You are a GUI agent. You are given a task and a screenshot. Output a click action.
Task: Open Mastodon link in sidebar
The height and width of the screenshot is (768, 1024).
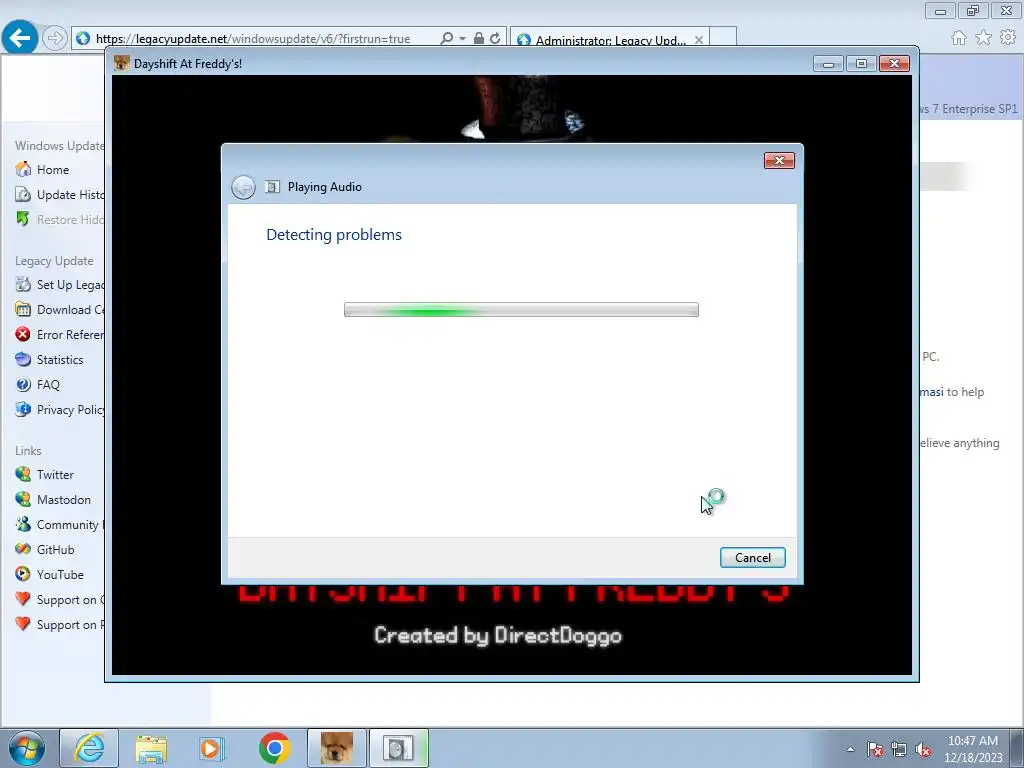[x=64, y=500]
